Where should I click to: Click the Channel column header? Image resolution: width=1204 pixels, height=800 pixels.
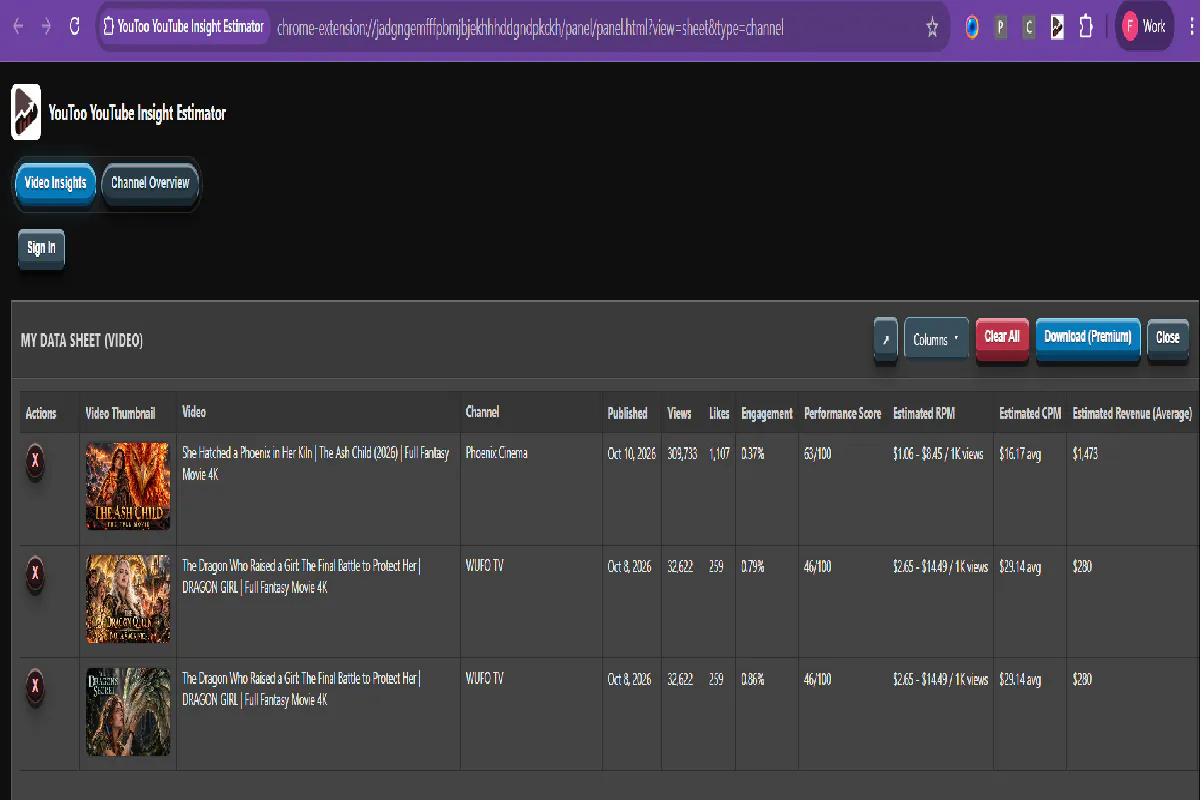coord(482,412)
